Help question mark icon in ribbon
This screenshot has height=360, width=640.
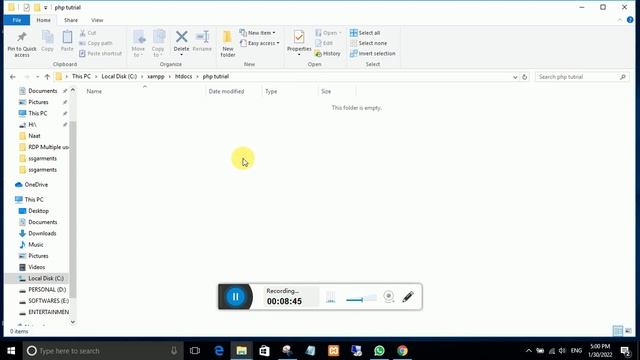click(x=630, y=20)
